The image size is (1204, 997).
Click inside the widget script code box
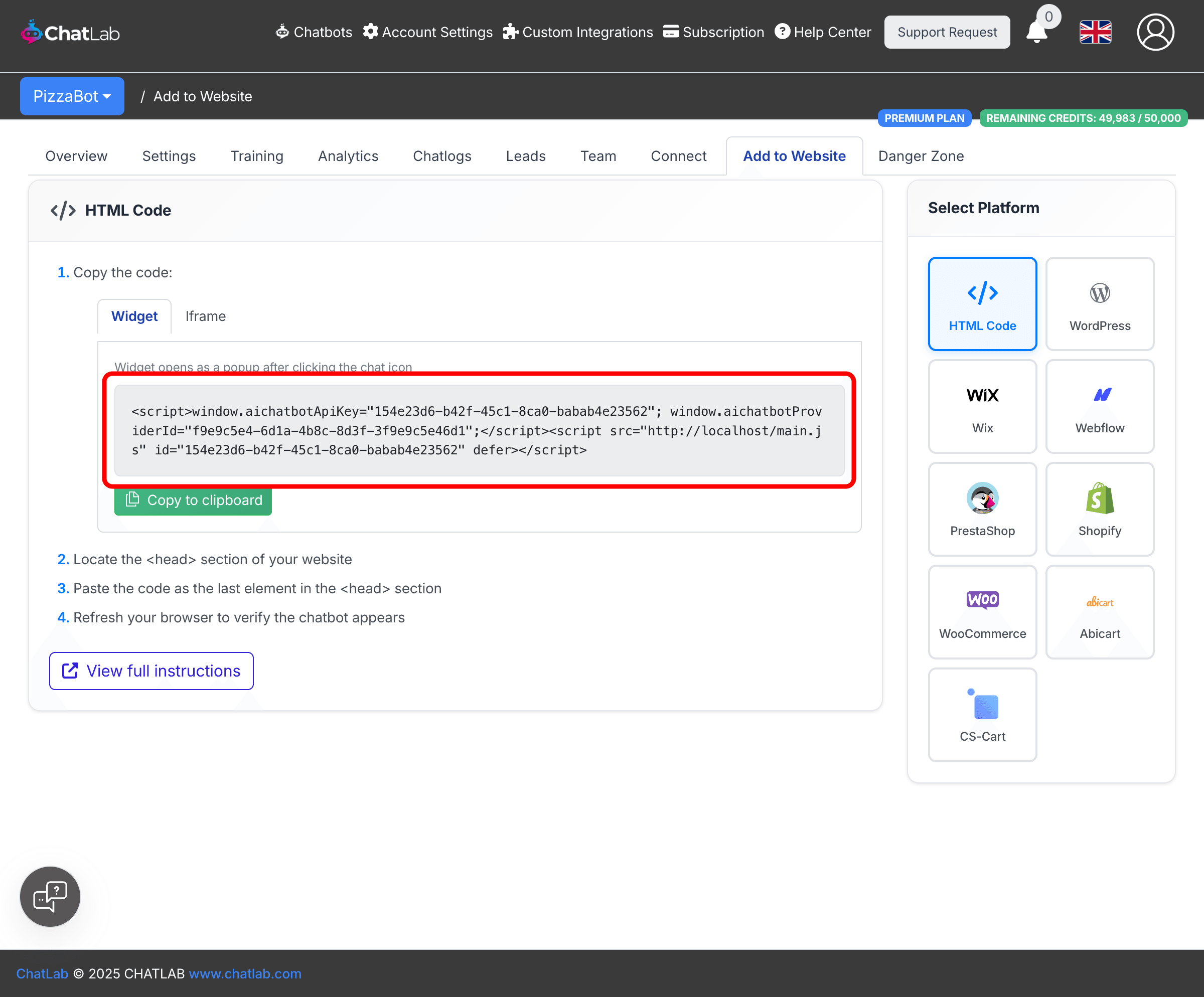(x=479, y=430)
